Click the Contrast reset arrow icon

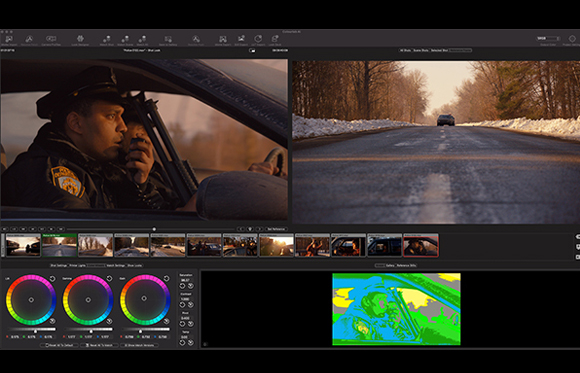click(182, 305)
